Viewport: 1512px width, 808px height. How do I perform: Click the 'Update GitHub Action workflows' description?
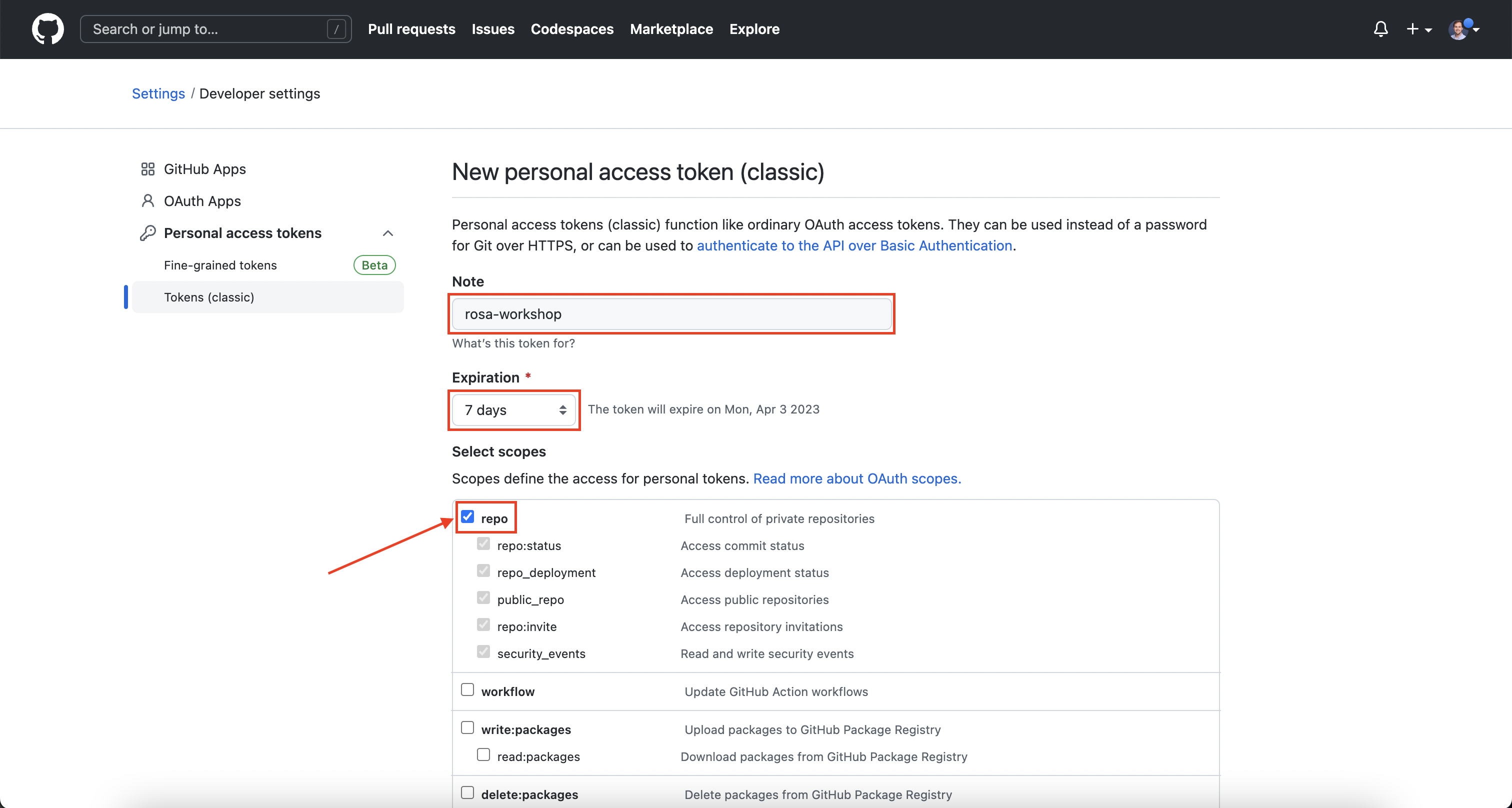click(776, 692)
